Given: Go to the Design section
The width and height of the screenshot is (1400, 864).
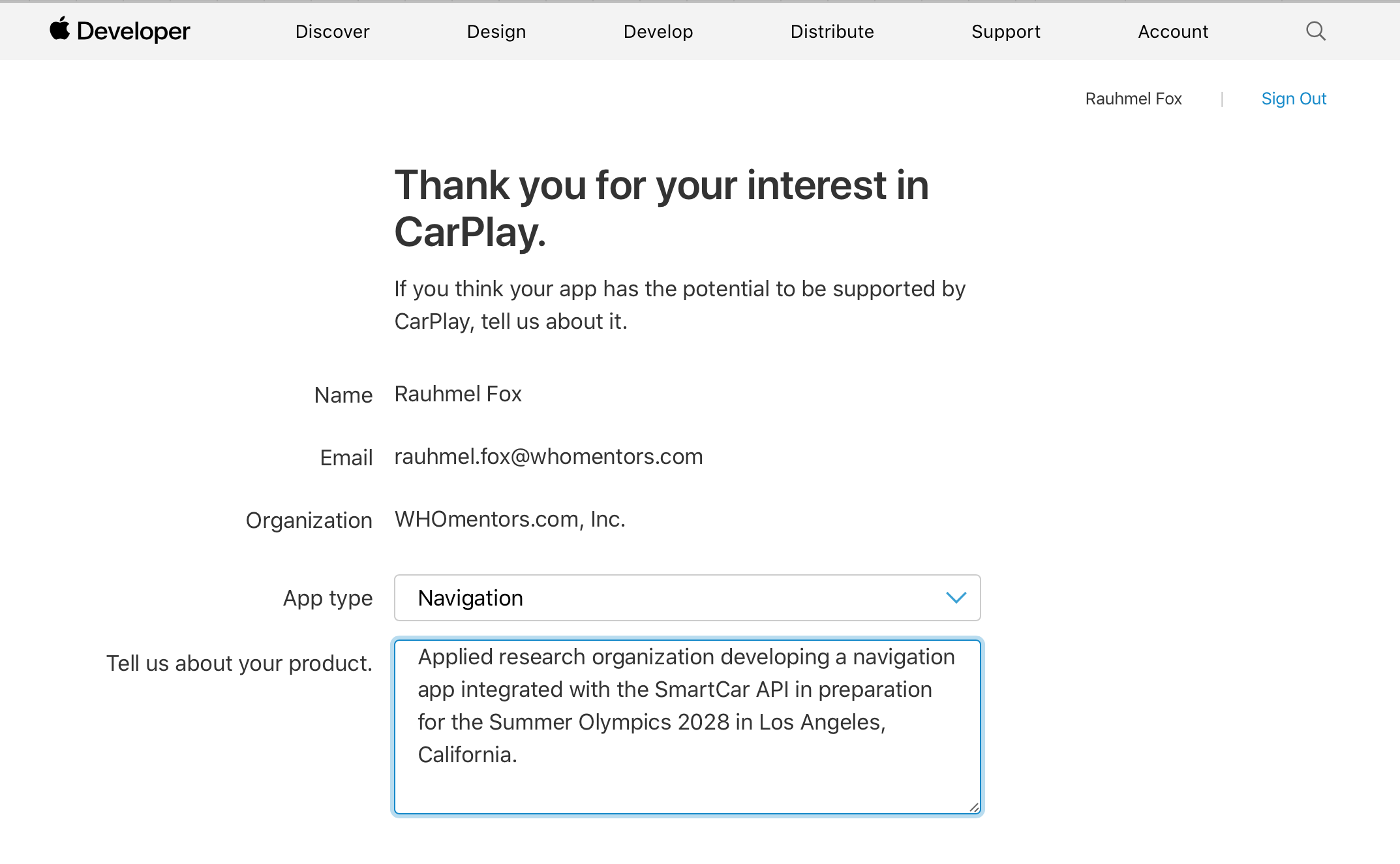Looking at the screenshot, I should (496, 31).
